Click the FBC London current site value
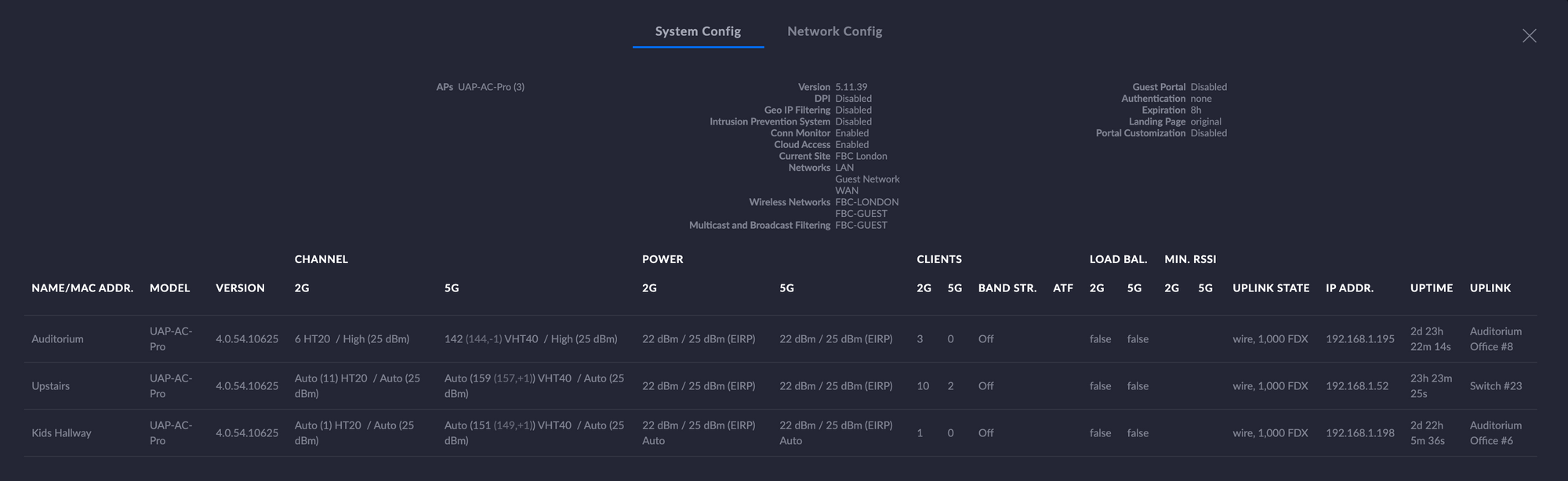Image resolution: width=1568 pixels, height=481 pixels. (861, 156)
